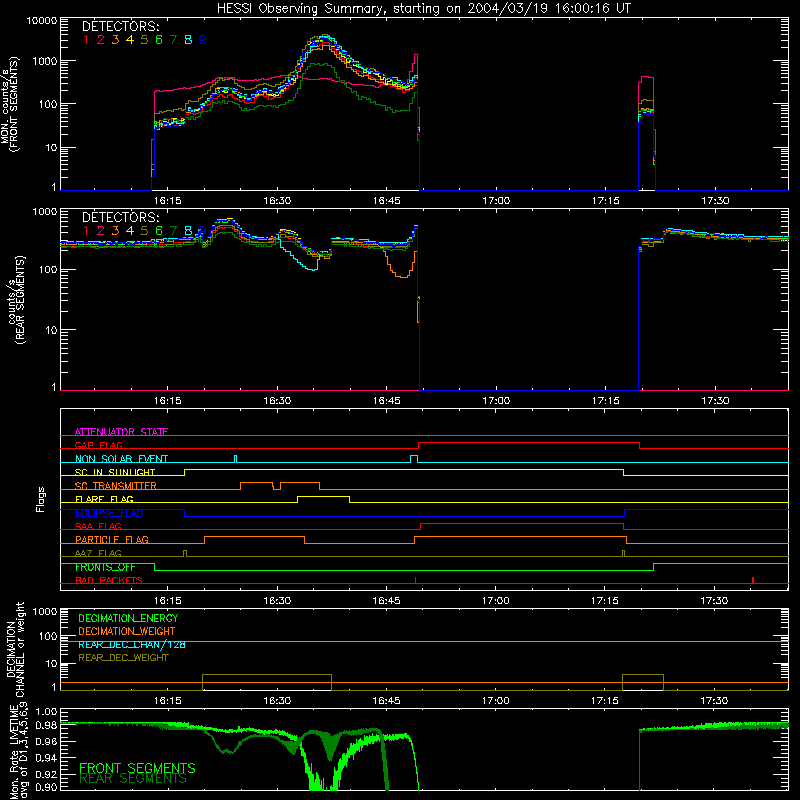800x800 pixels.
Task: Click the 17:00 tick under the flags plot
Action: (495, 601)
